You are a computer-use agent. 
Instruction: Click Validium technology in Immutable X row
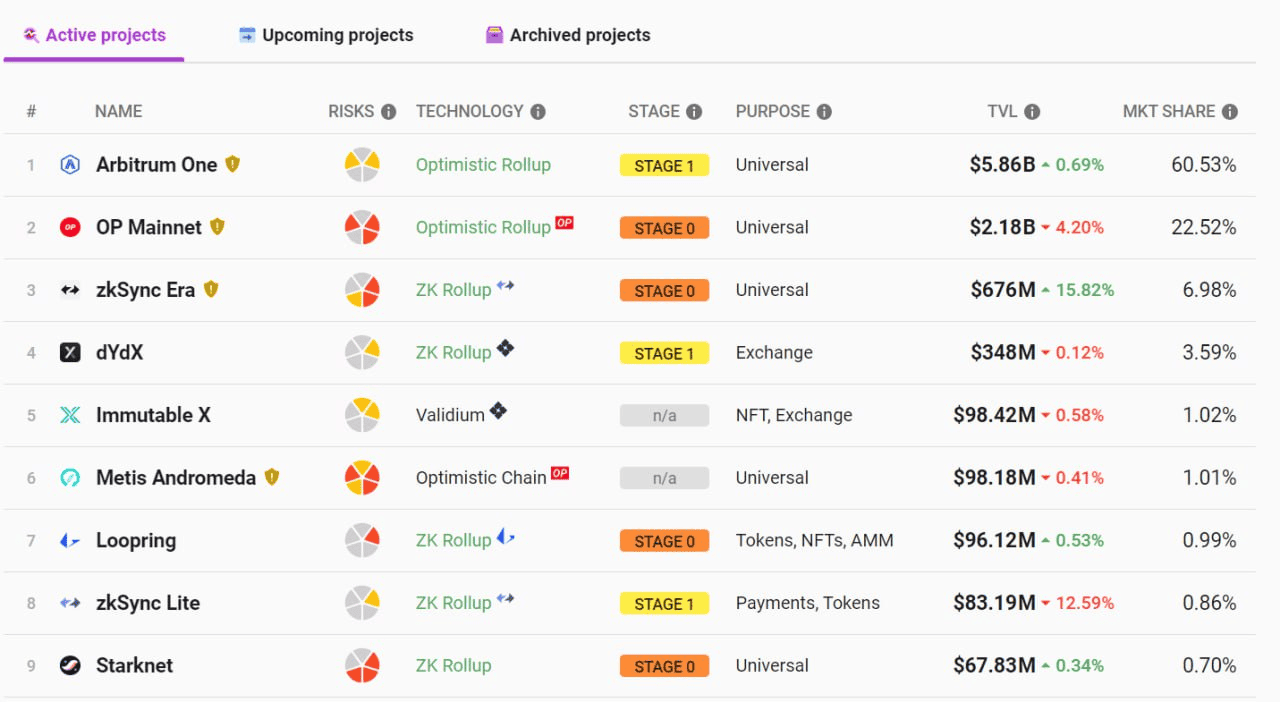(x=450, y=415)
